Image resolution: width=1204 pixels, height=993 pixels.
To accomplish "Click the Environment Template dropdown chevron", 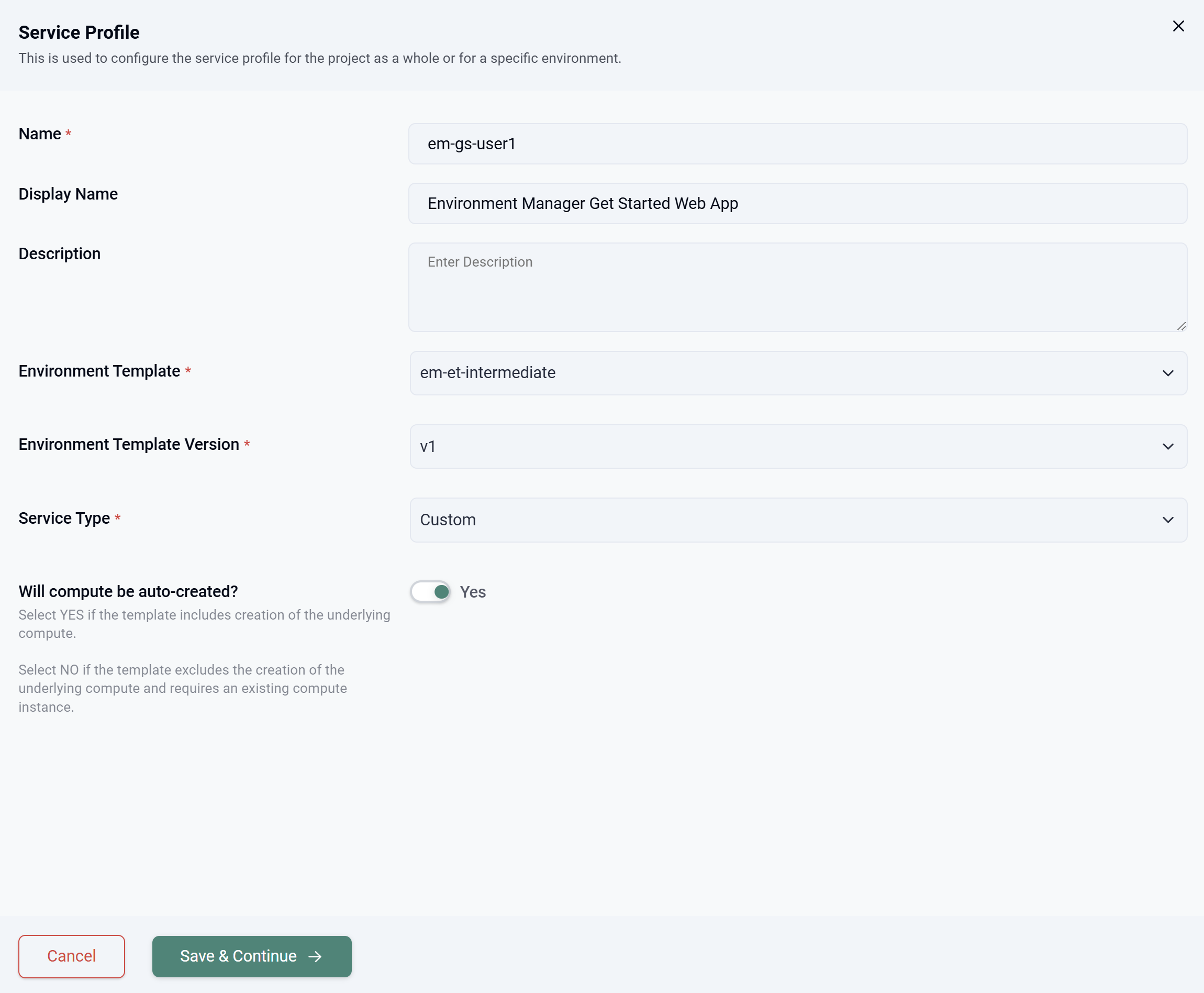I will 1167,373.
